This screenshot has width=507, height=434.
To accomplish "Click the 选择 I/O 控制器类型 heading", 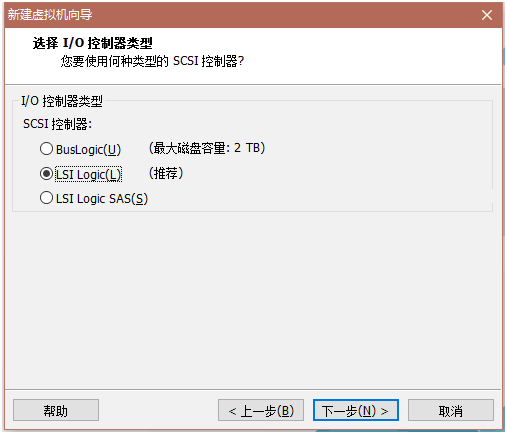I will (x=93, y=43).
